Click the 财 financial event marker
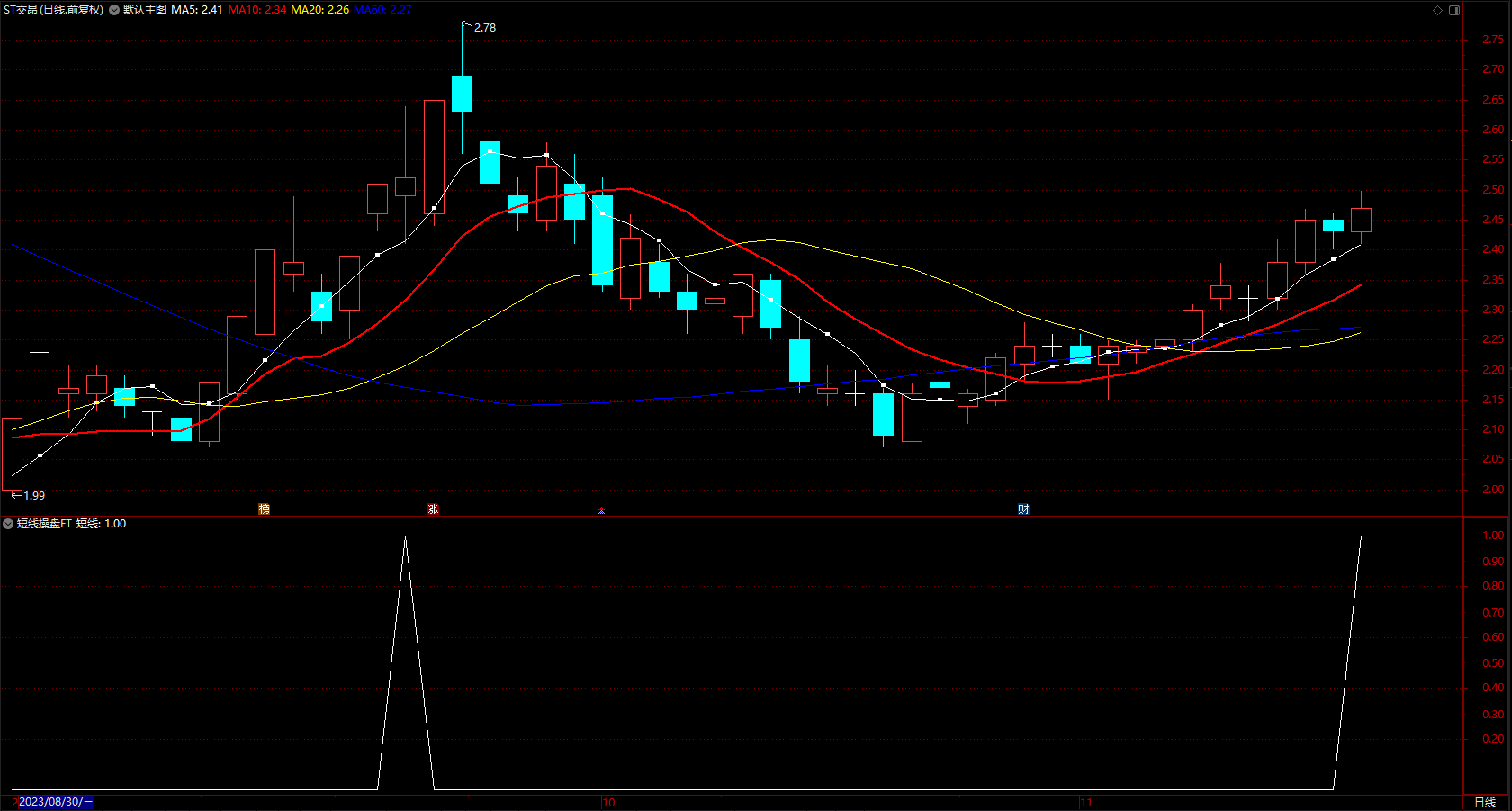This screenshot has width=1512, height=811. point(1023,509)
